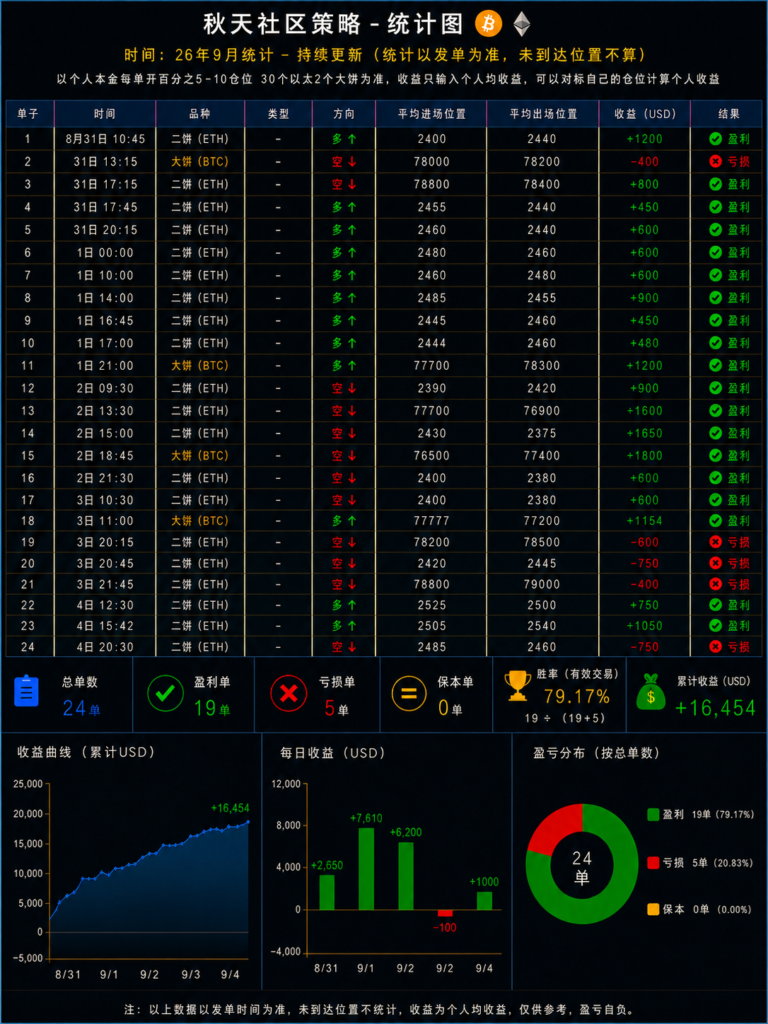Click green check icon in row 23 result
This screenshot has width=768, height=1024.
715,626
